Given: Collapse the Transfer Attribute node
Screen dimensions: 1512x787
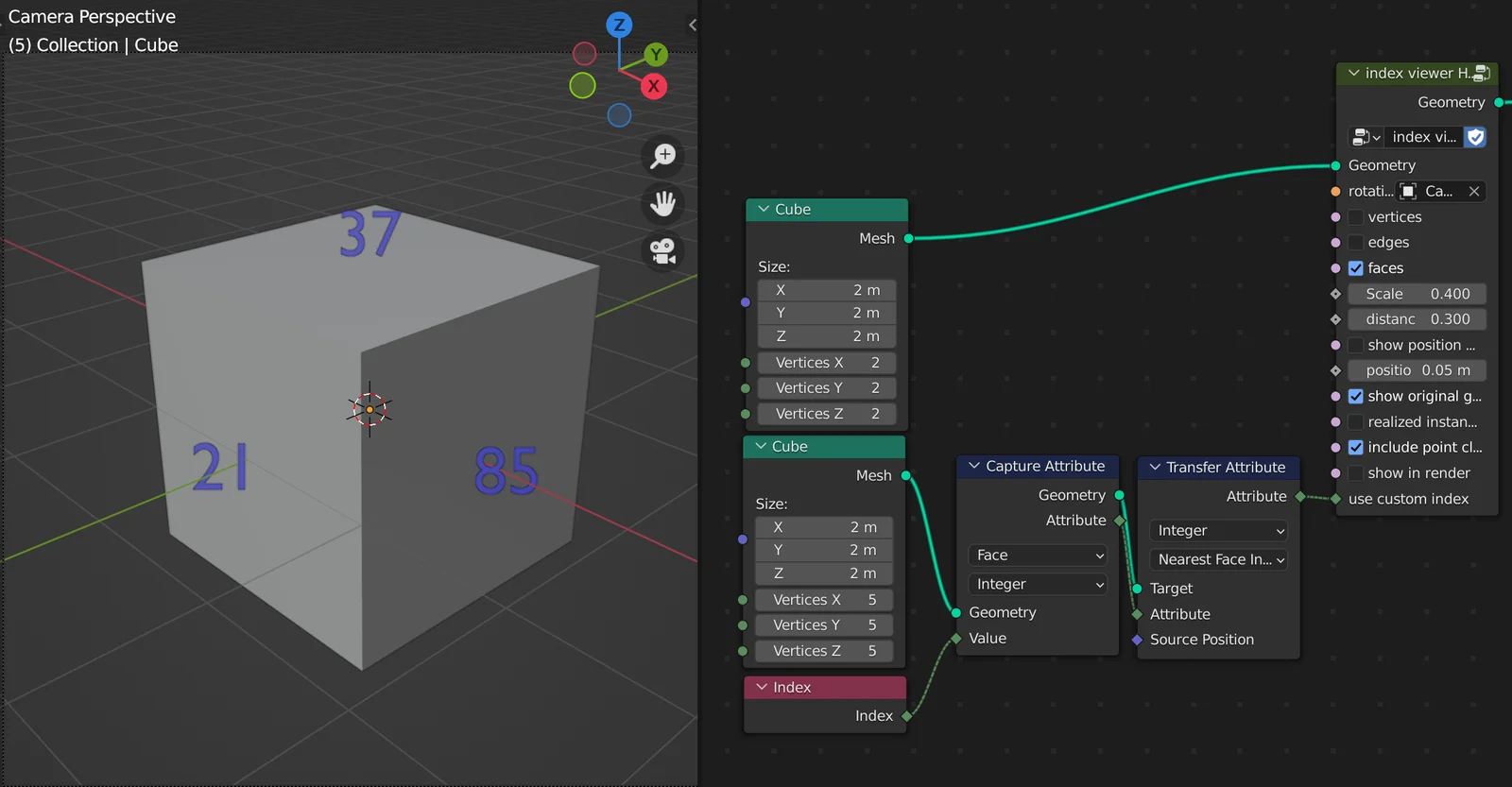Looking at the screenshot, I should tap(1155, 467).
